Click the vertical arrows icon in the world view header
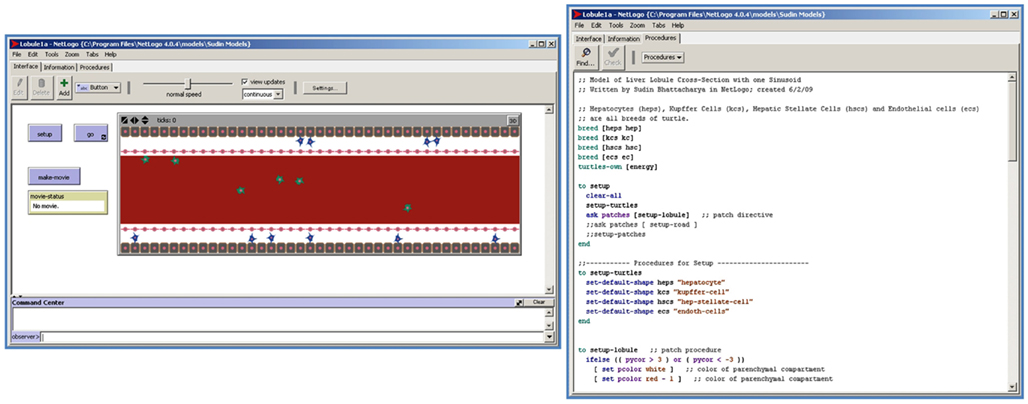1028x404 pixels. (145, 120)
